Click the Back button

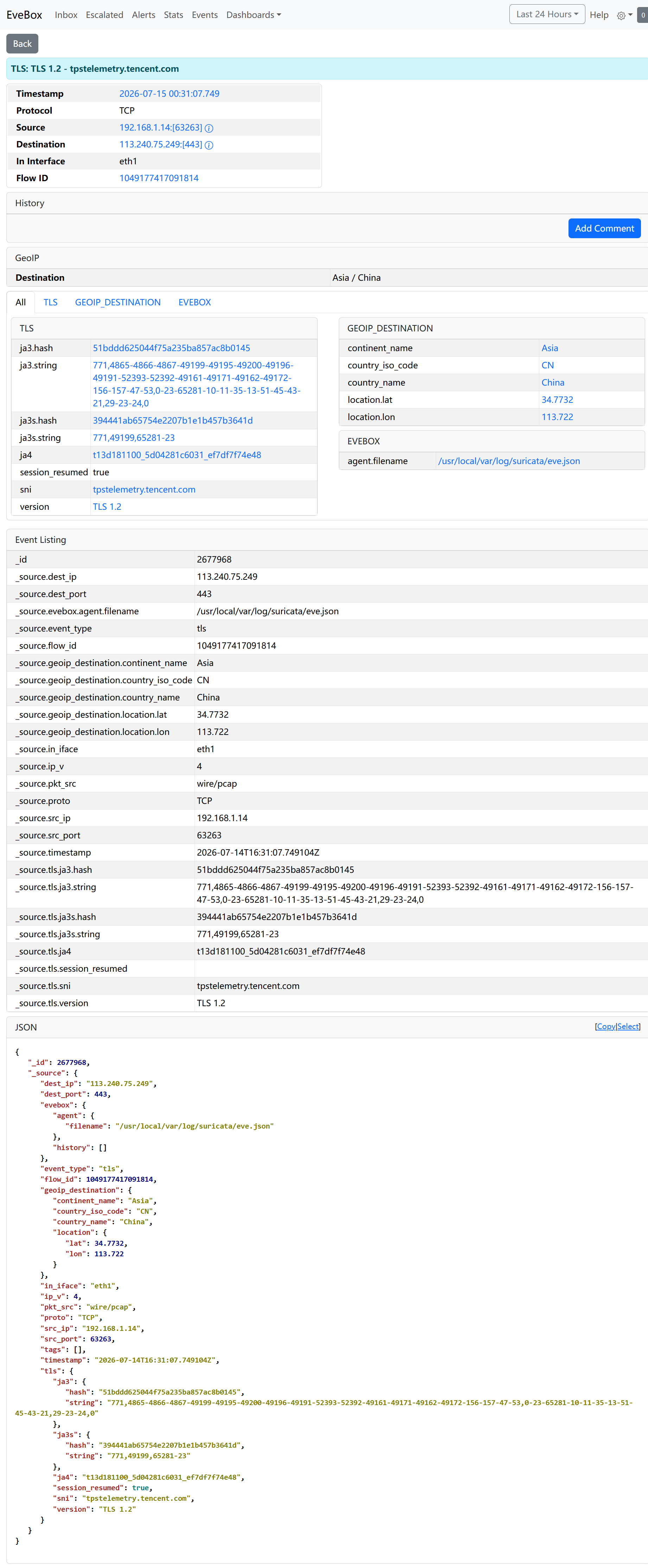coord(23,44)
